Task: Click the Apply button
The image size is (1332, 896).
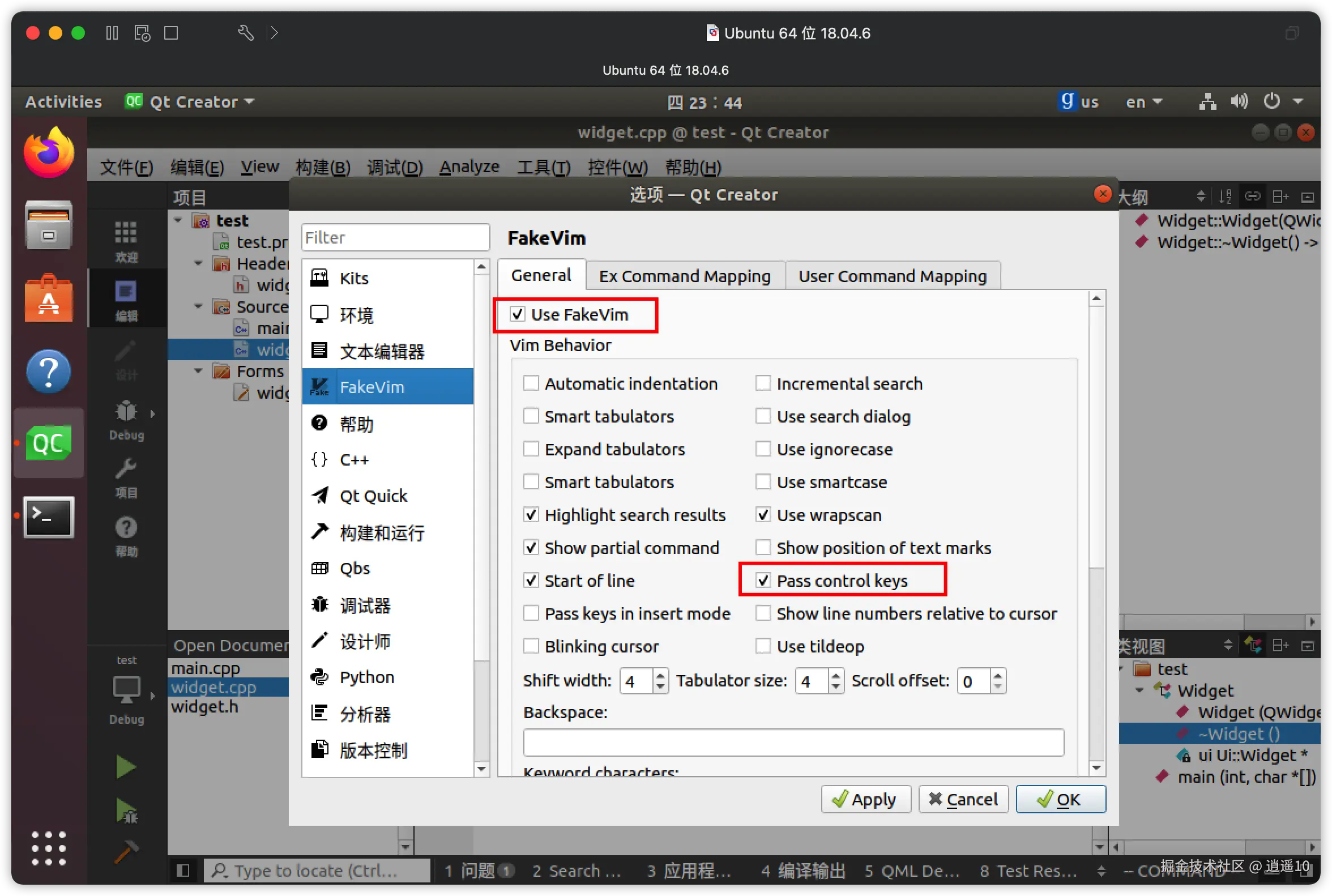Action: [x=865, y=799]
